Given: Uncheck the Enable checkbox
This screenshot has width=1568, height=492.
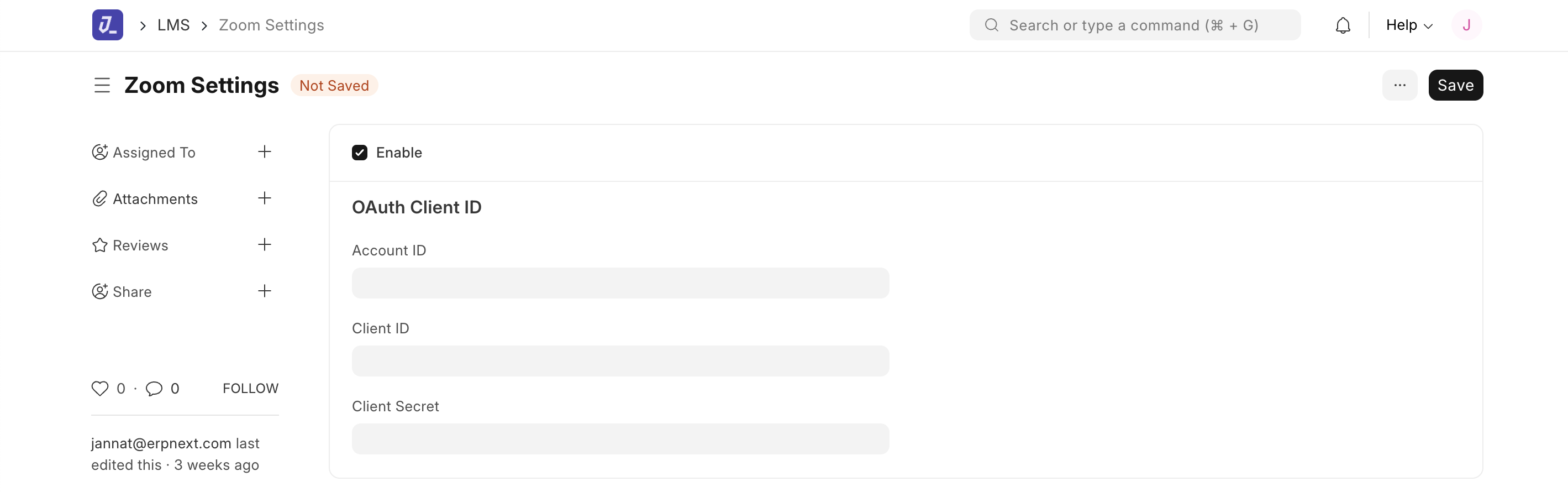Looking at the screenshot, I should pos(360,152).
